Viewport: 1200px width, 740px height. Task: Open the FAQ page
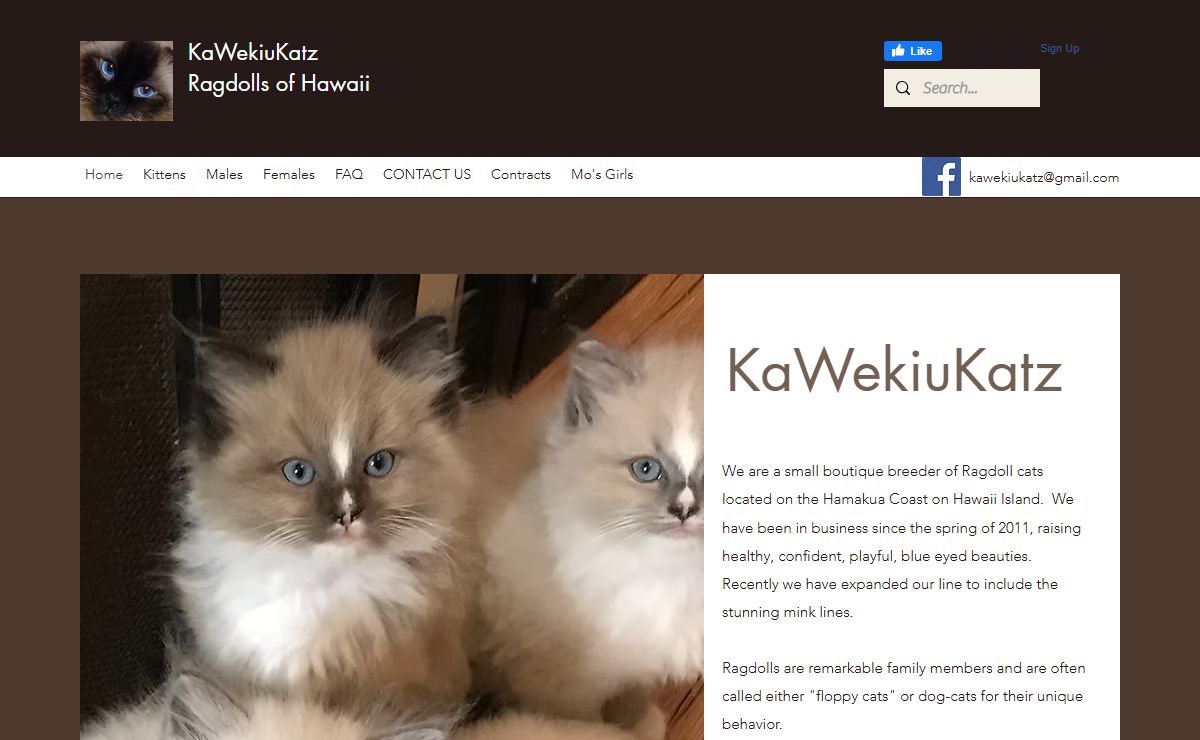click(349, 174)
